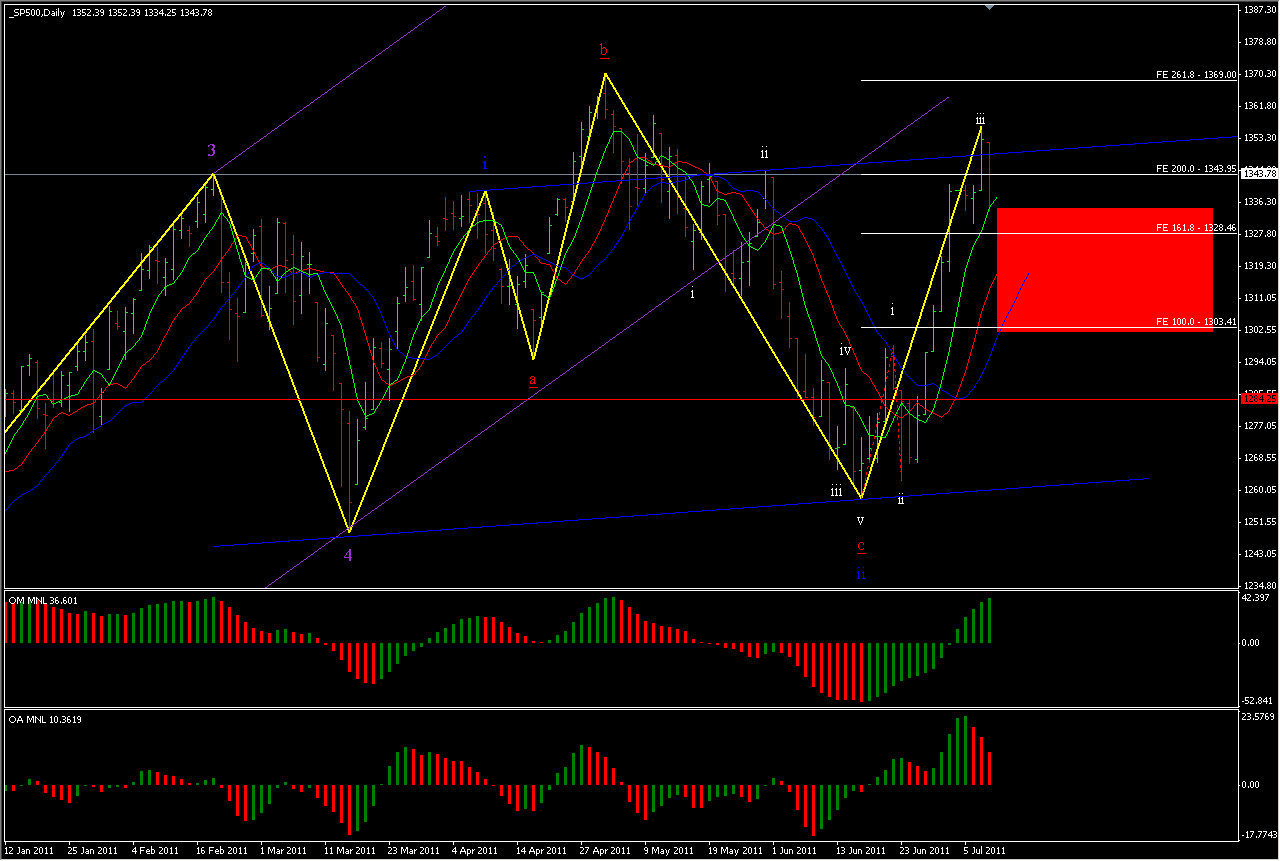Click the 5 Jul 2011 date label
This screenshot has width=1280, height=861.
pos(983,851)
